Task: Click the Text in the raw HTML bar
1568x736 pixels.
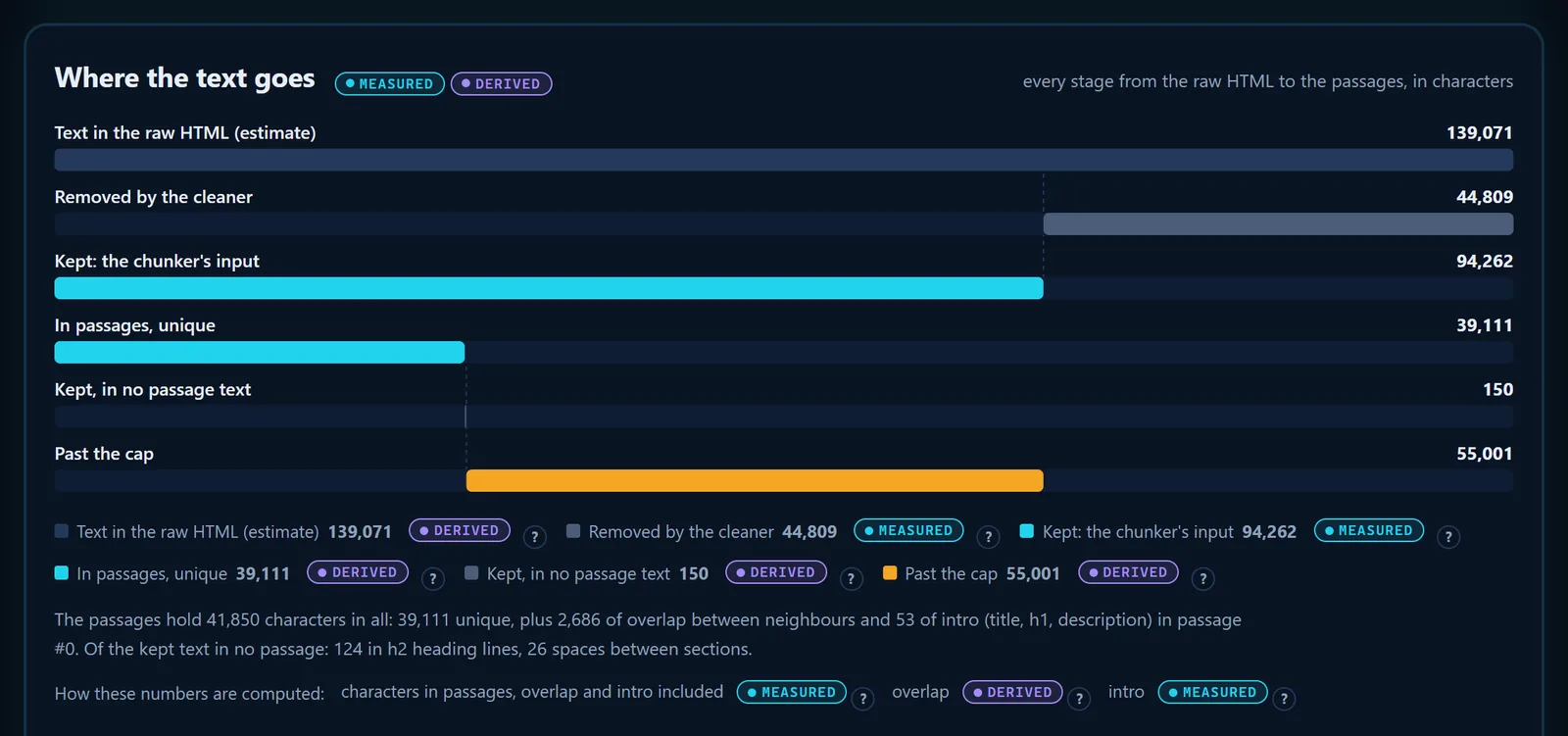Action: click(784, 160)
